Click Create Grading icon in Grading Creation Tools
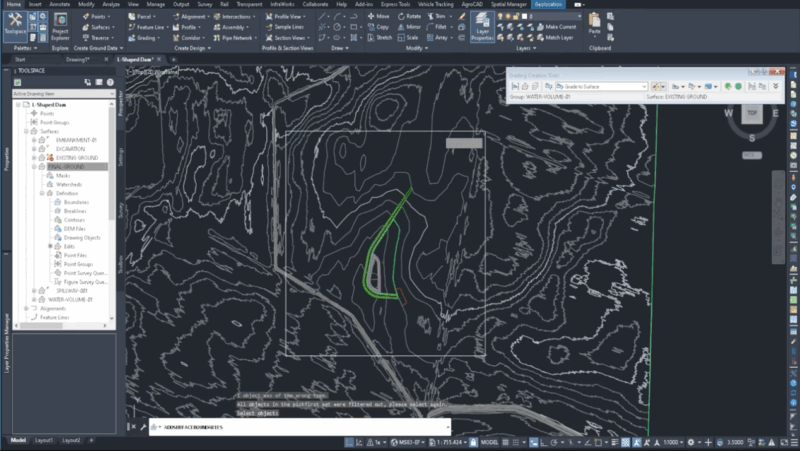This screenshot has height=451, width=800. pos(658,87)
